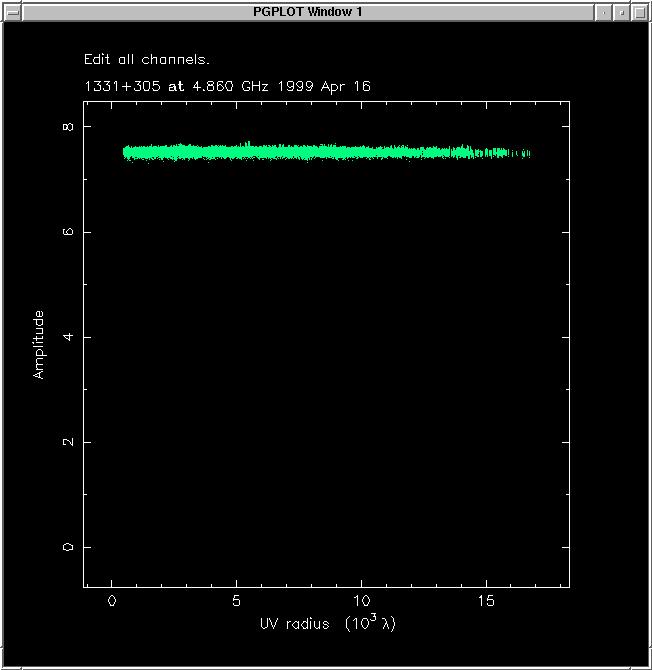Click the x-axis tick label 15
This screenshot has width=652, height=670.
[x=487, y=601]
